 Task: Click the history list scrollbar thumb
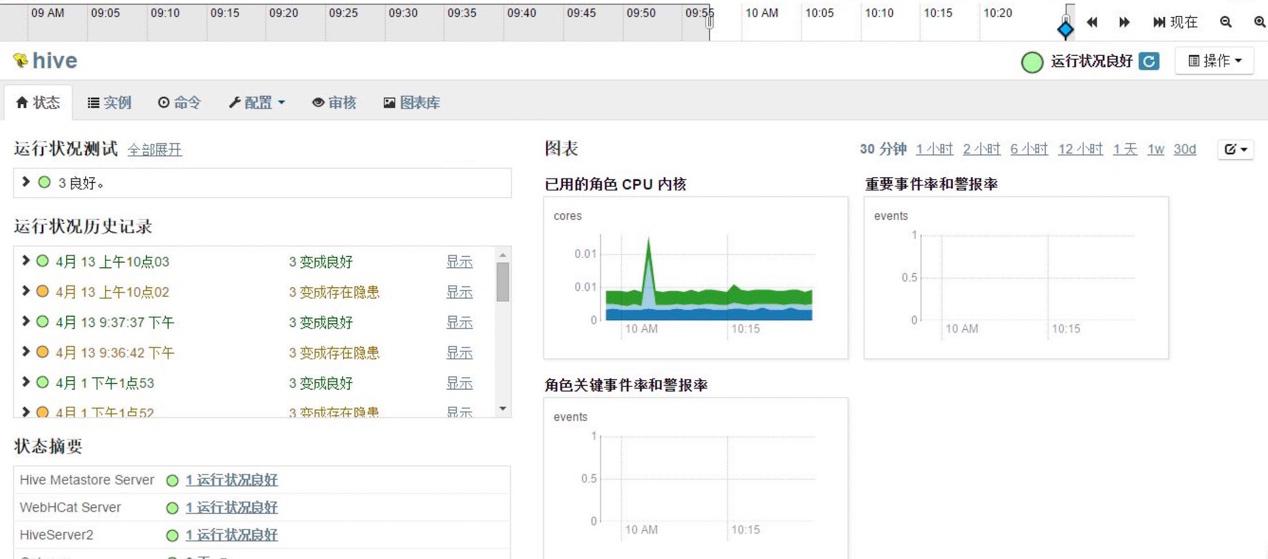click(503, 282)
